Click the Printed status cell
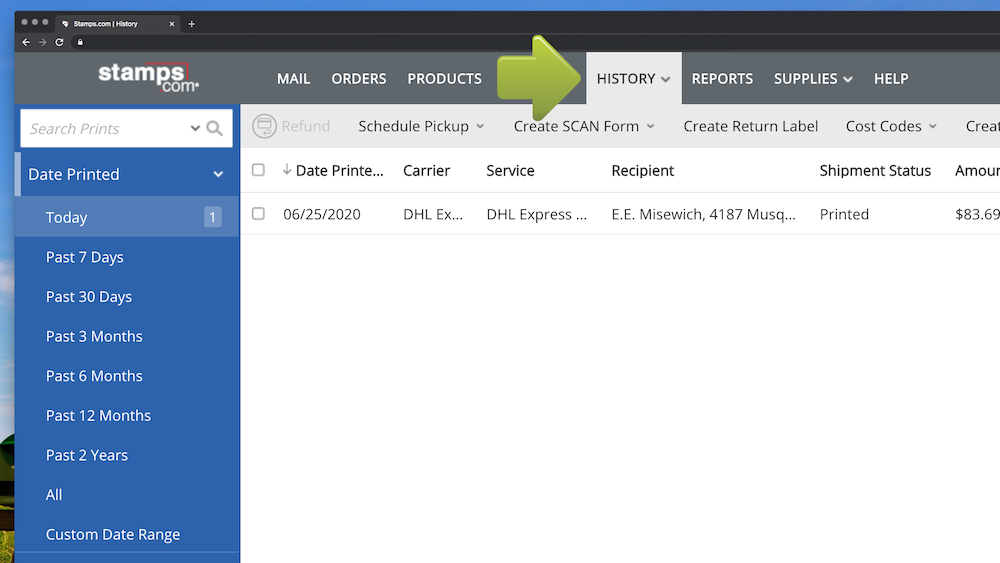 click(x=844, y=214)
